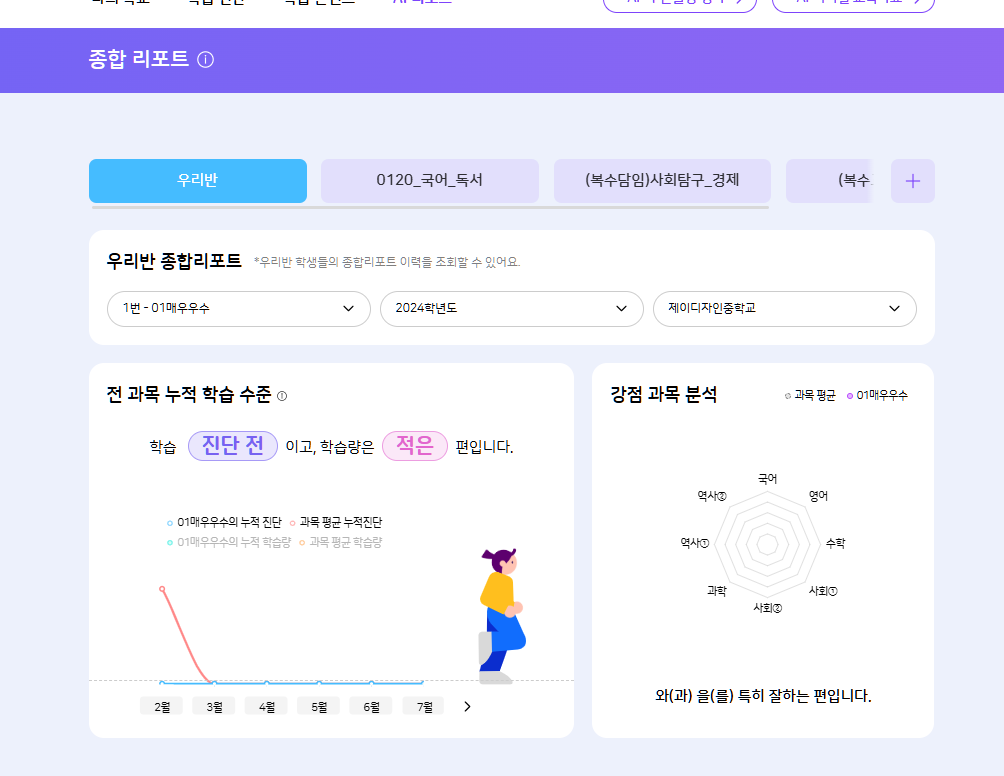
Task: Click horizontal scrollbar under class tabs
Action: click(x=430, y=208)
